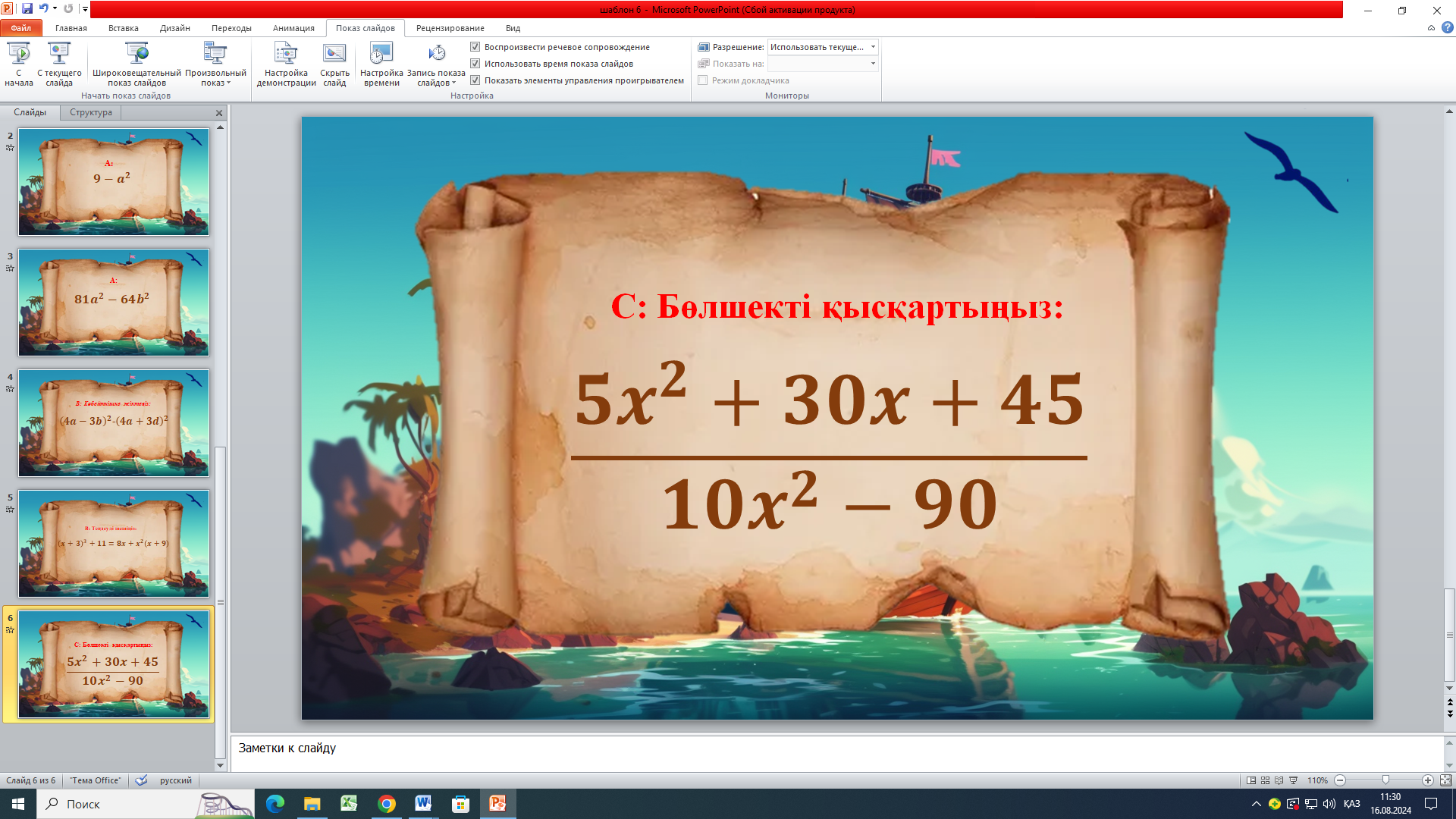Toggle show media controls checkbox

475,80
